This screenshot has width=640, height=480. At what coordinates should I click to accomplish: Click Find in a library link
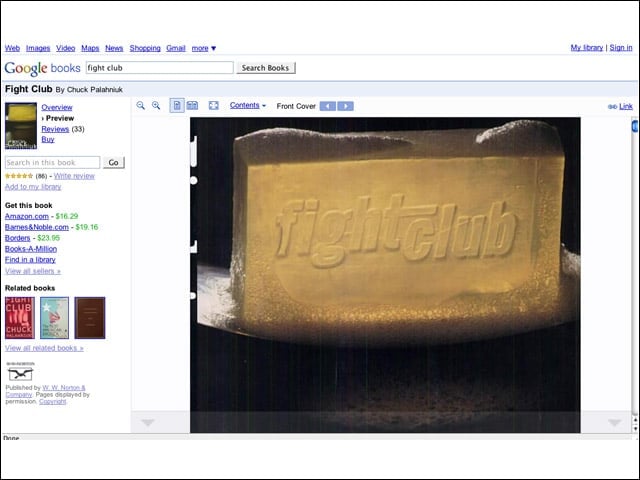(x=30, y=260)
